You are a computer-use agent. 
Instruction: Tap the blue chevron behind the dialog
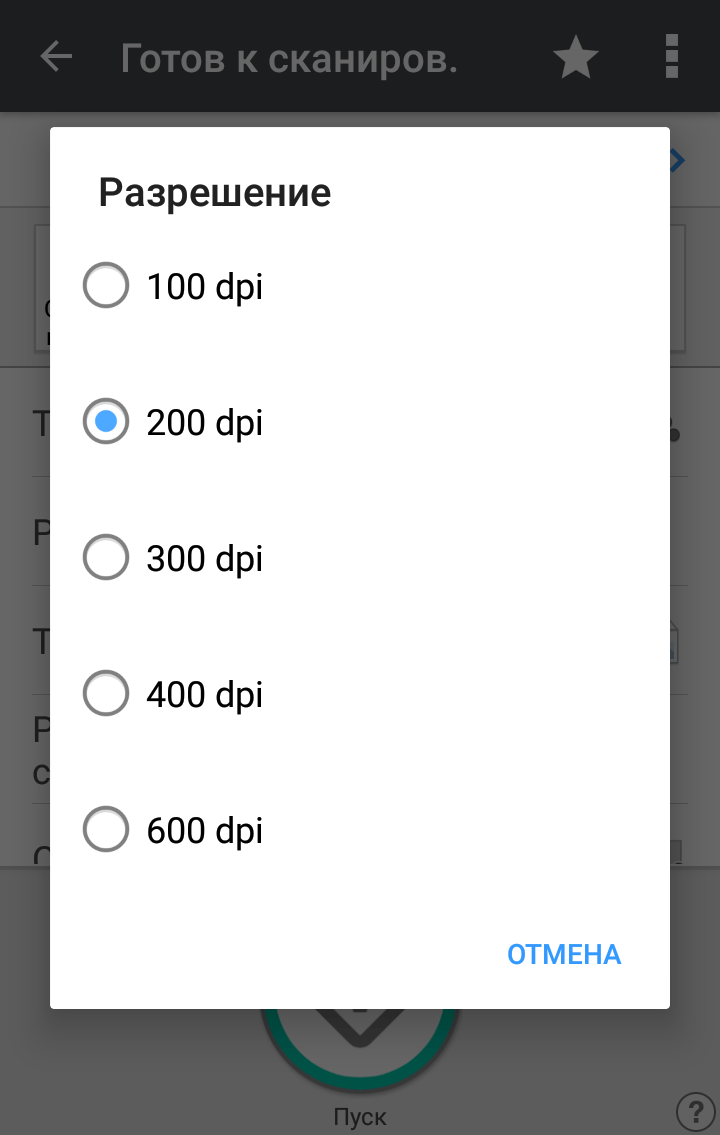click(679, 160)
